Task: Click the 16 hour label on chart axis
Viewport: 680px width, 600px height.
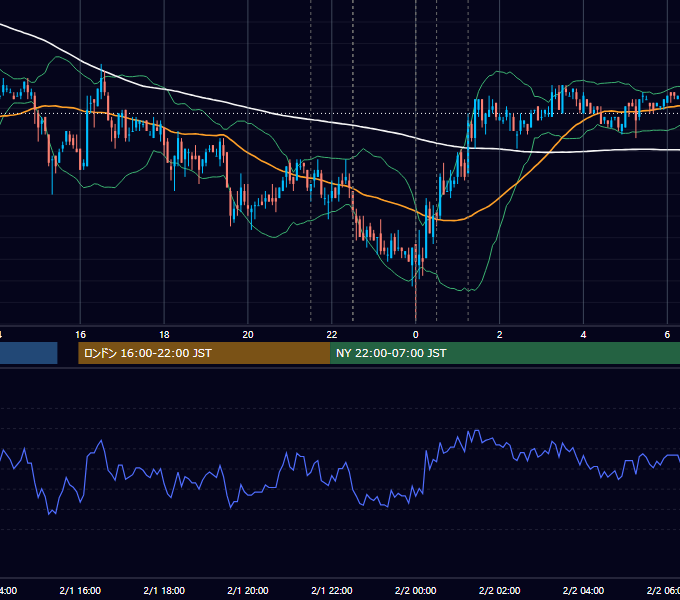Action: 80,335
